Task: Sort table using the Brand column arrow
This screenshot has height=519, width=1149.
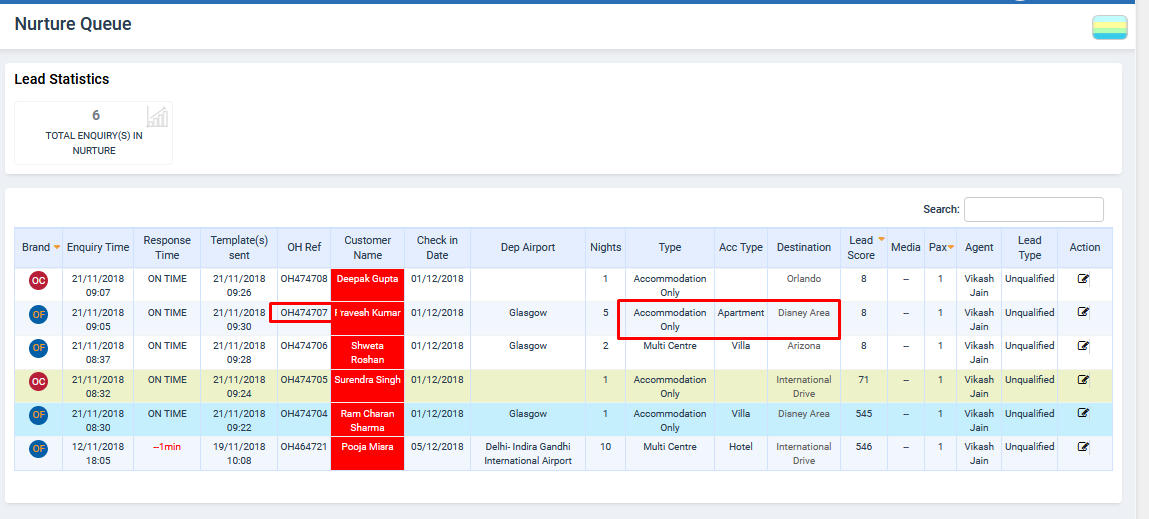Action: (57, 248)
